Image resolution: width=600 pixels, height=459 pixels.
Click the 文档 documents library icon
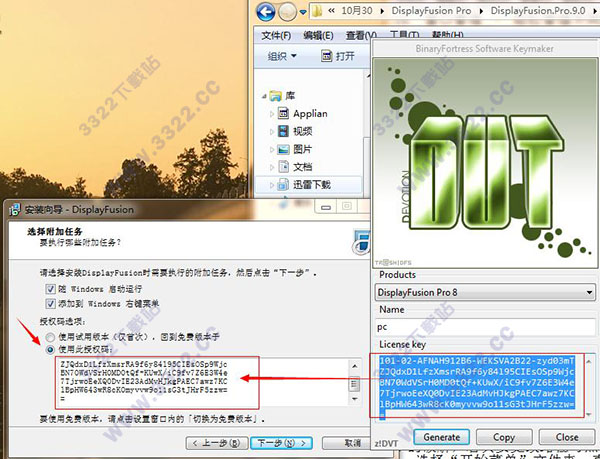point(283,167)
